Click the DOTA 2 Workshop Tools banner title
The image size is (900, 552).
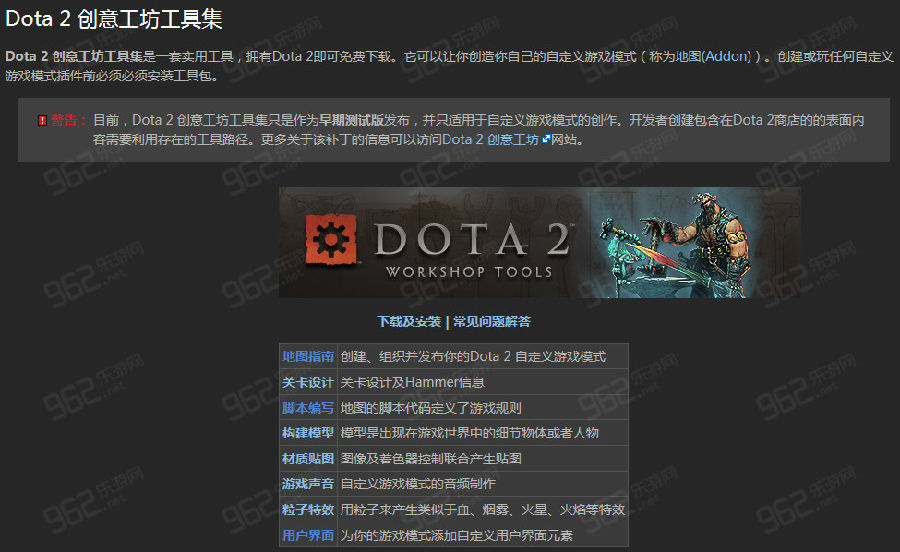(x=472, y=250)
